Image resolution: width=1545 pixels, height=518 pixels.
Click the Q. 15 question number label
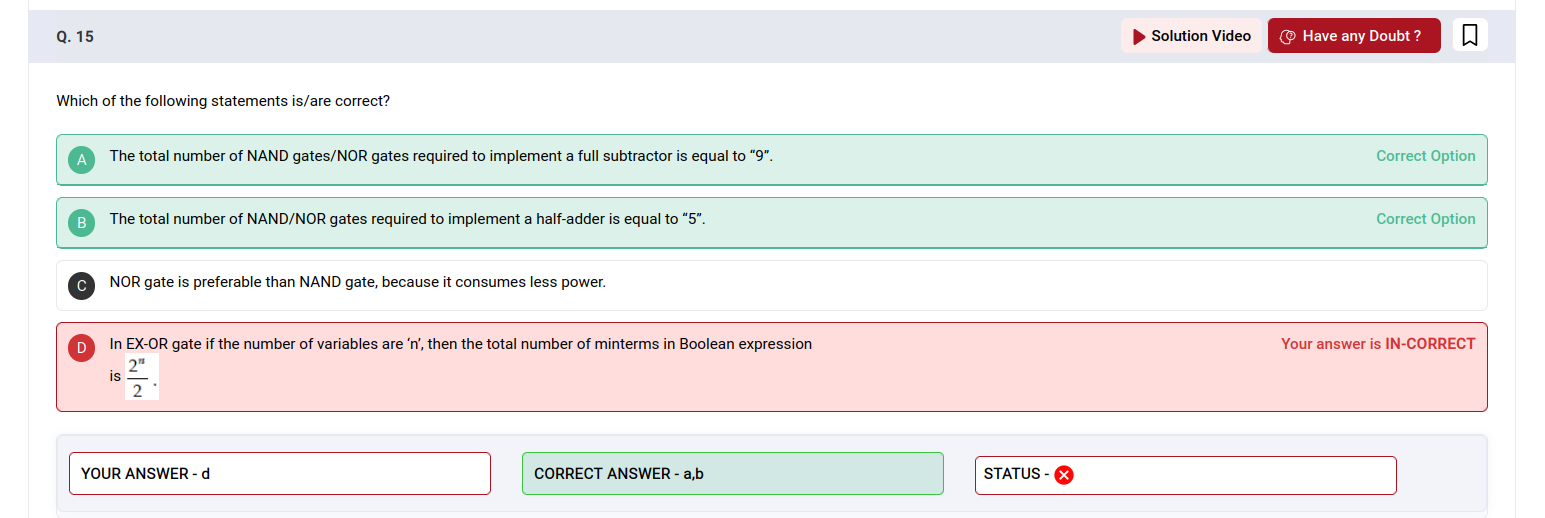pos(75,37)
